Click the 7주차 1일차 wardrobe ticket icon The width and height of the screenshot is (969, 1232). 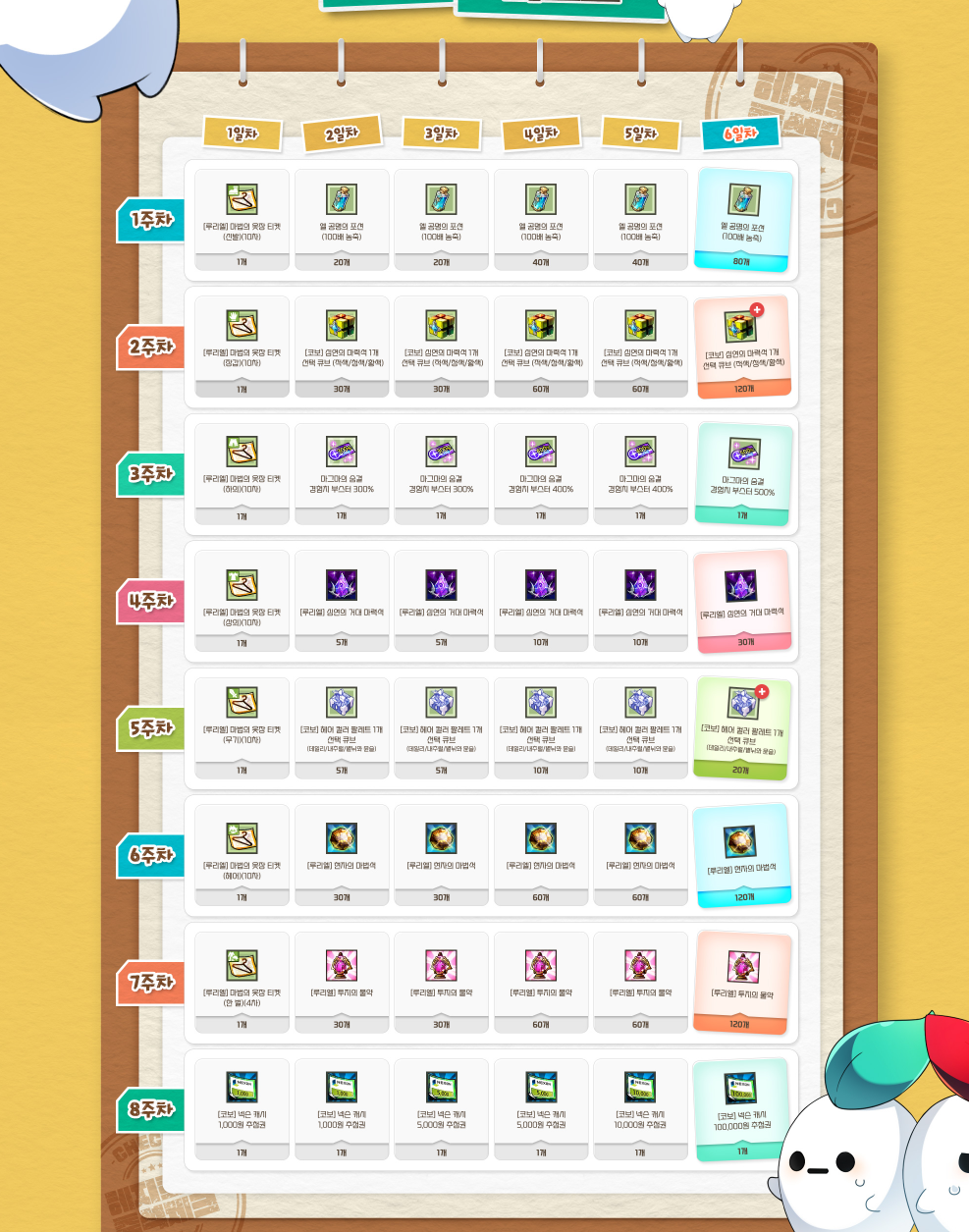tap(242, 966)
